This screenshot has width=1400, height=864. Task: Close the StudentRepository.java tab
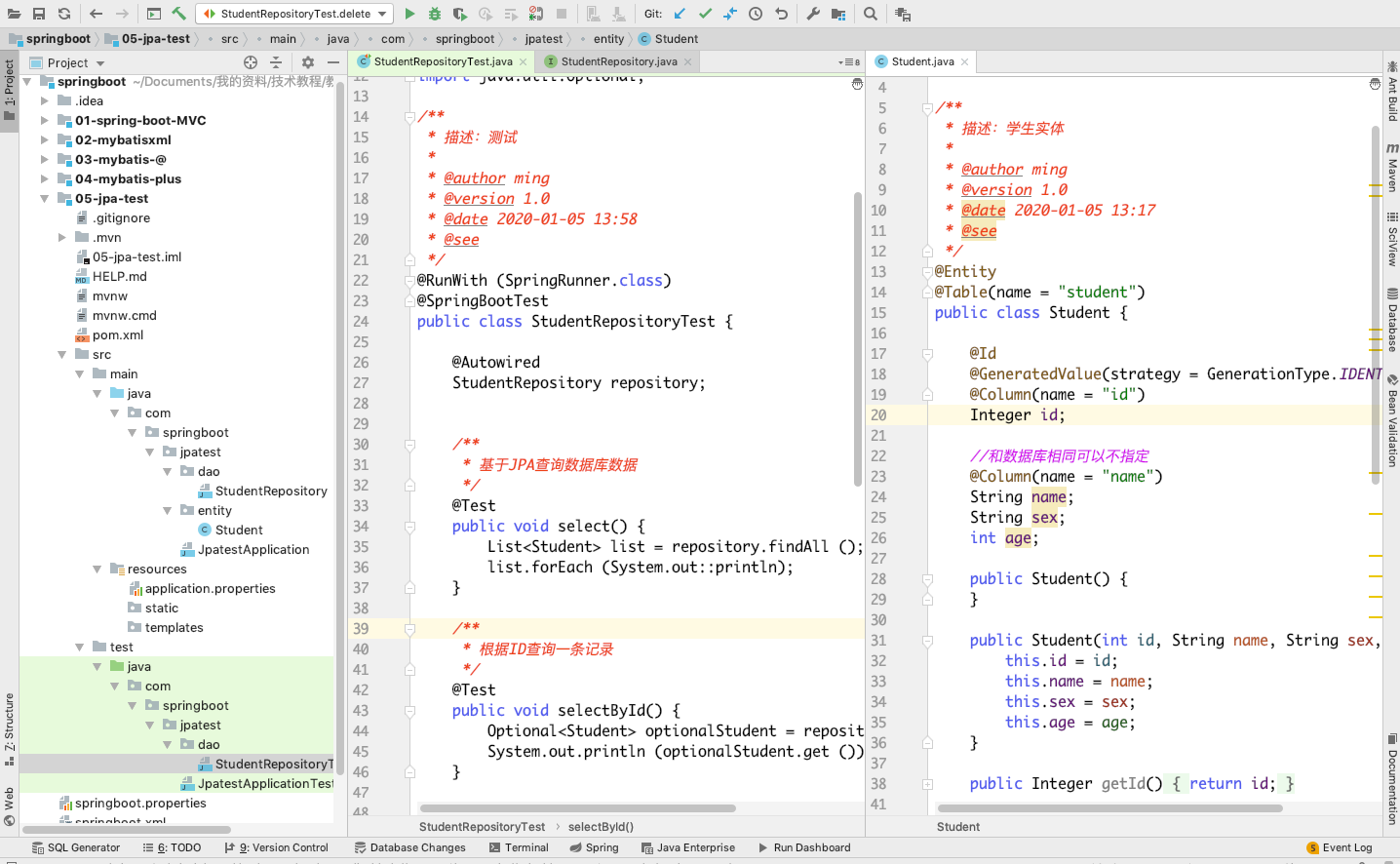coord(688,61)
